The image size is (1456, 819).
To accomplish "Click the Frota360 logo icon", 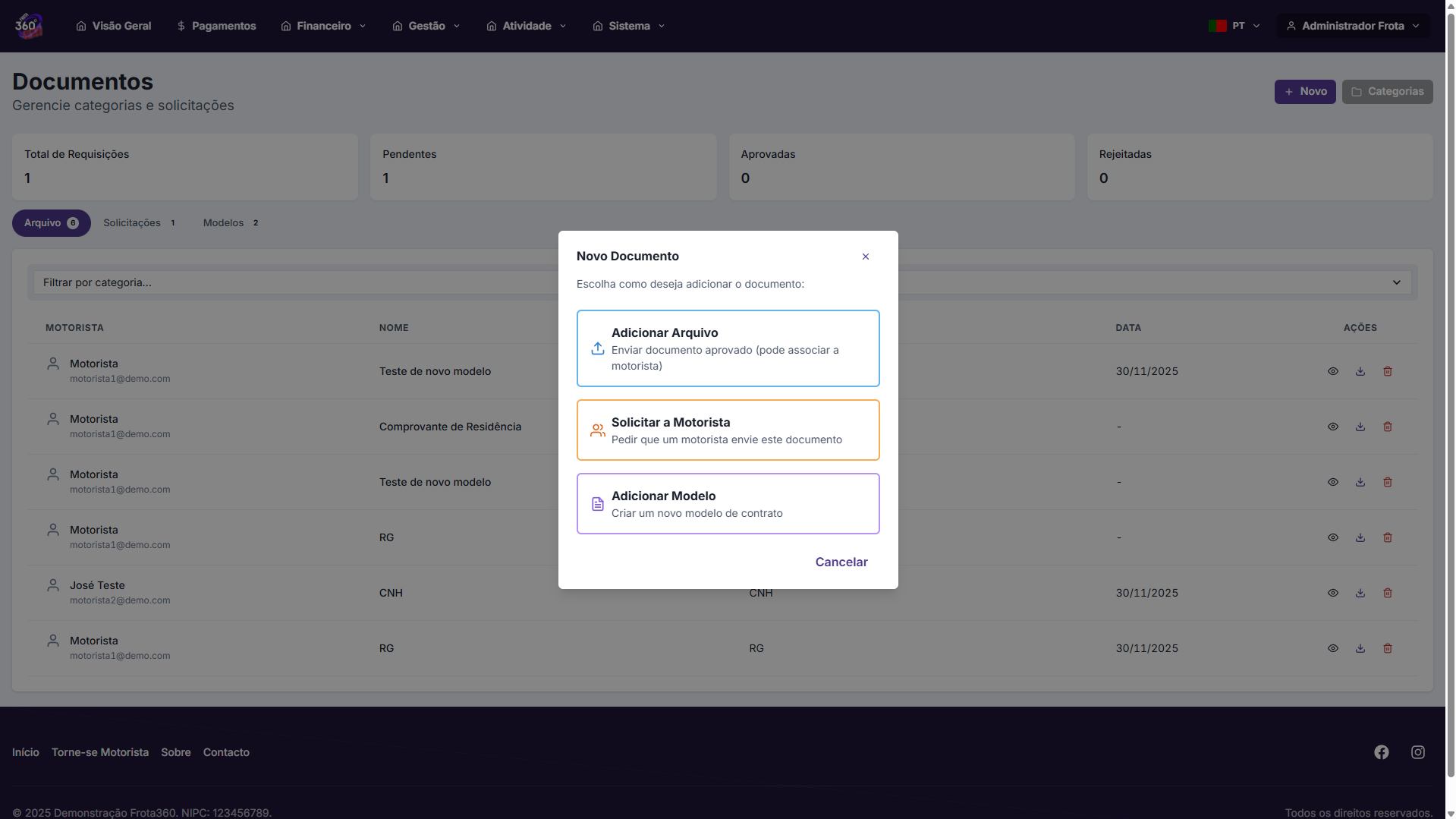I will click(x=28, y=26).
